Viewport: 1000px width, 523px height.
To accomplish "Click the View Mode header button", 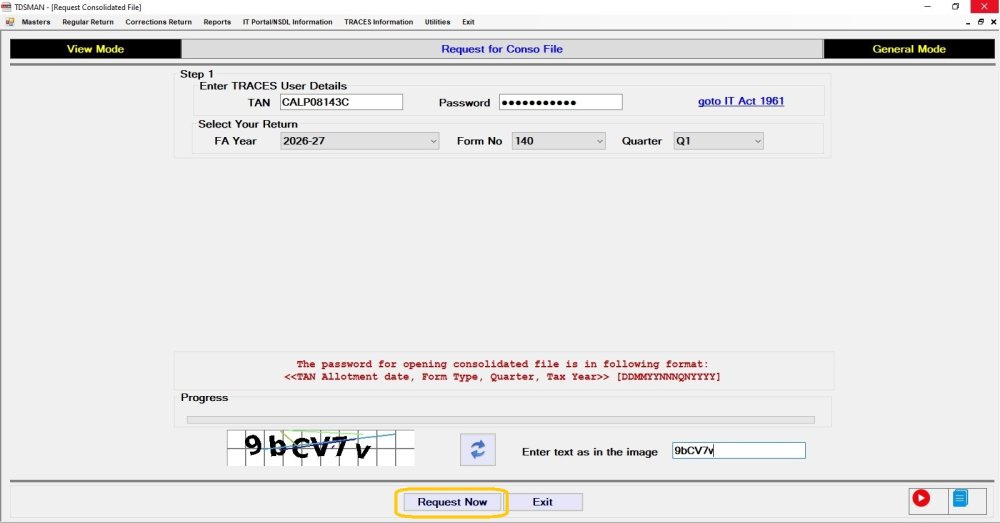I will pyautogui.click(x=96, y=49).
